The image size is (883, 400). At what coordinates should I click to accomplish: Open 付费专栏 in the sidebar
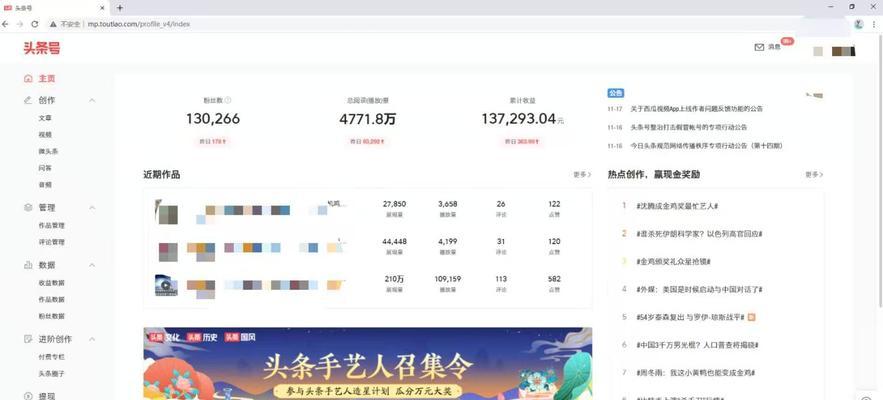[x=52, y=357]
